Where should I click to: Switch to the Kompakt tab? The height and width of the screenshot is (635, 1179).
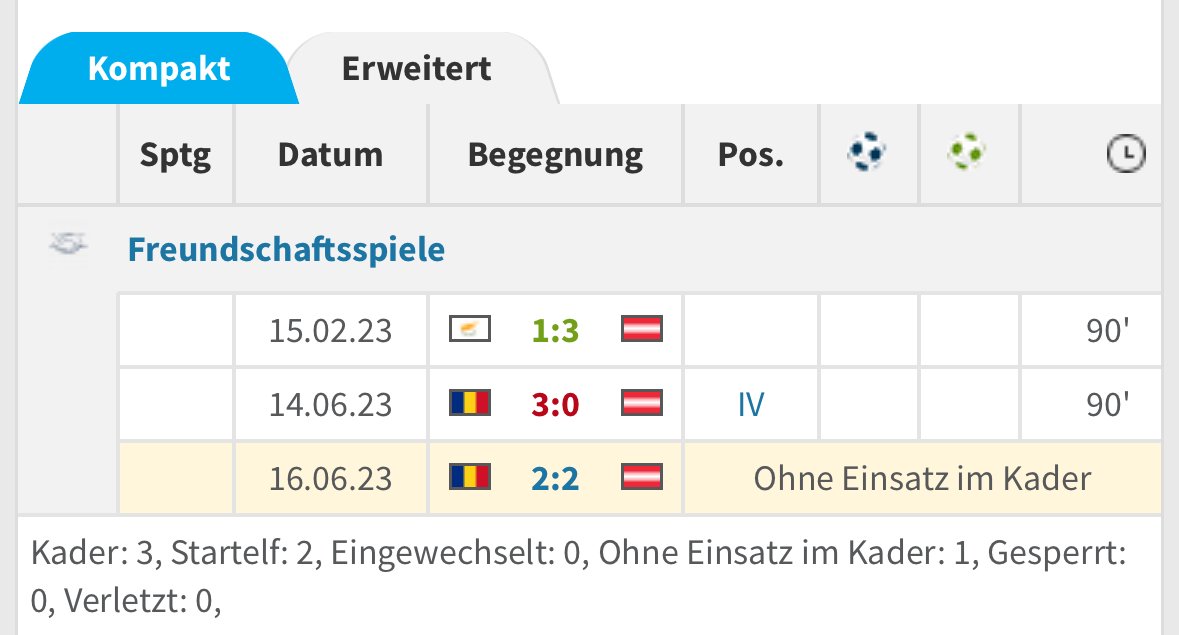click(x=158, y=69)
